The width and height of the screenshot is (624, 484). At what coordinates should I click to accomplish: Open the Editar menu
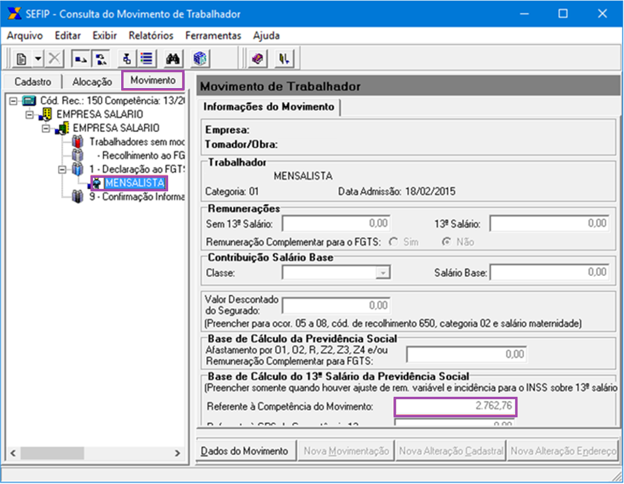pyautogui.click(x=68, y=36)
